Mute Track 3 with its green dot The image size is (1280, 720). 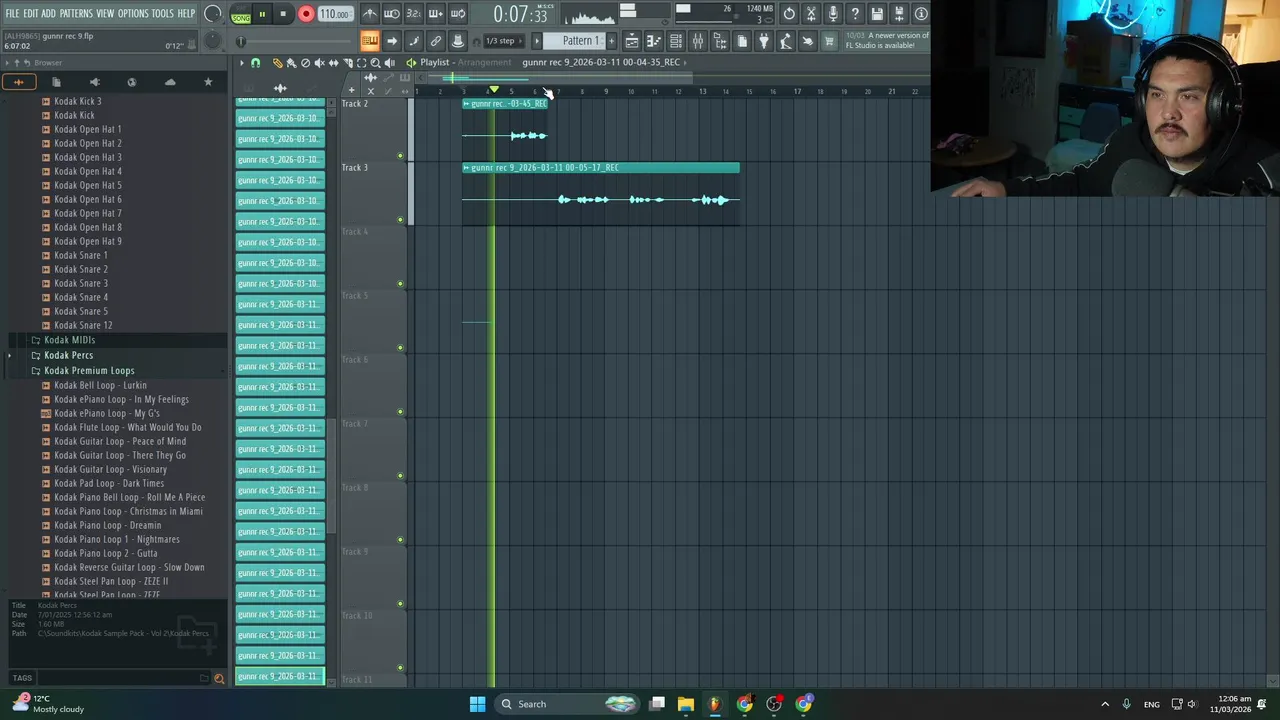pos(400,220)
